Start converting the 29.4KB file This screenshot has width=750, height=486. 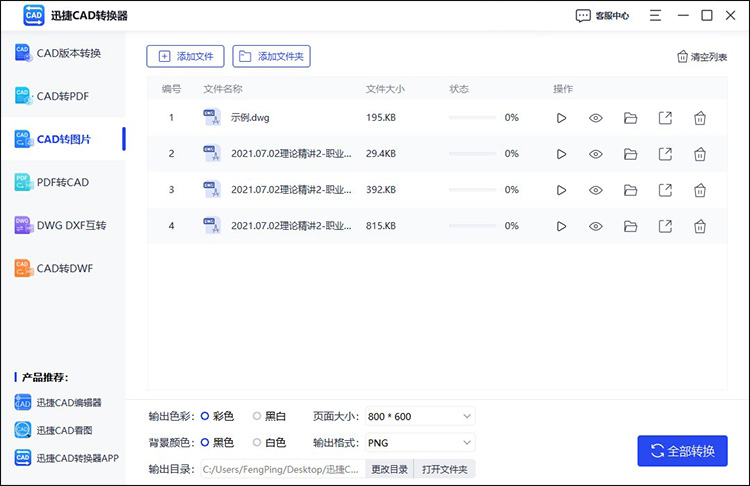562,154
